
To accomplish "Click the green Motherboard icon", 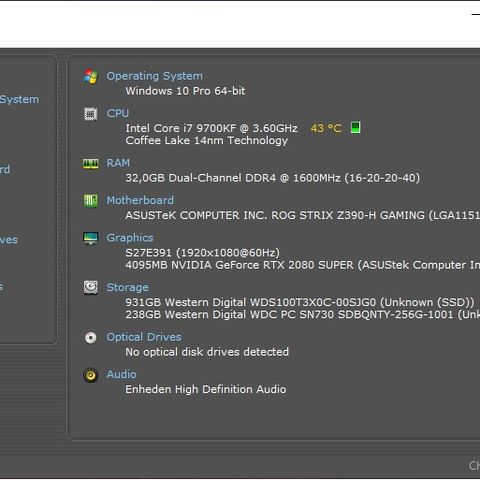I will [90, 201].
